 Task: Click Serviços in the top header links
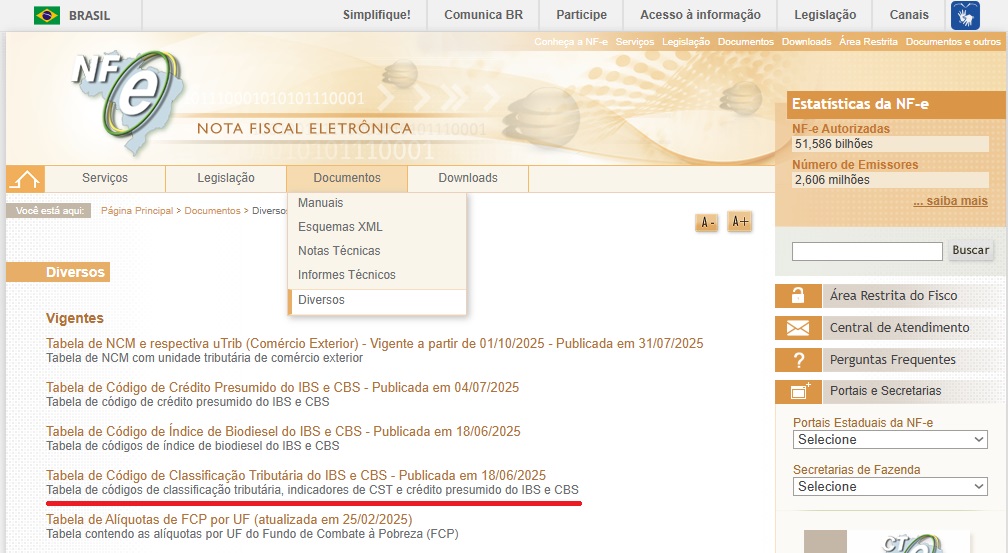(x=634, y=42)
